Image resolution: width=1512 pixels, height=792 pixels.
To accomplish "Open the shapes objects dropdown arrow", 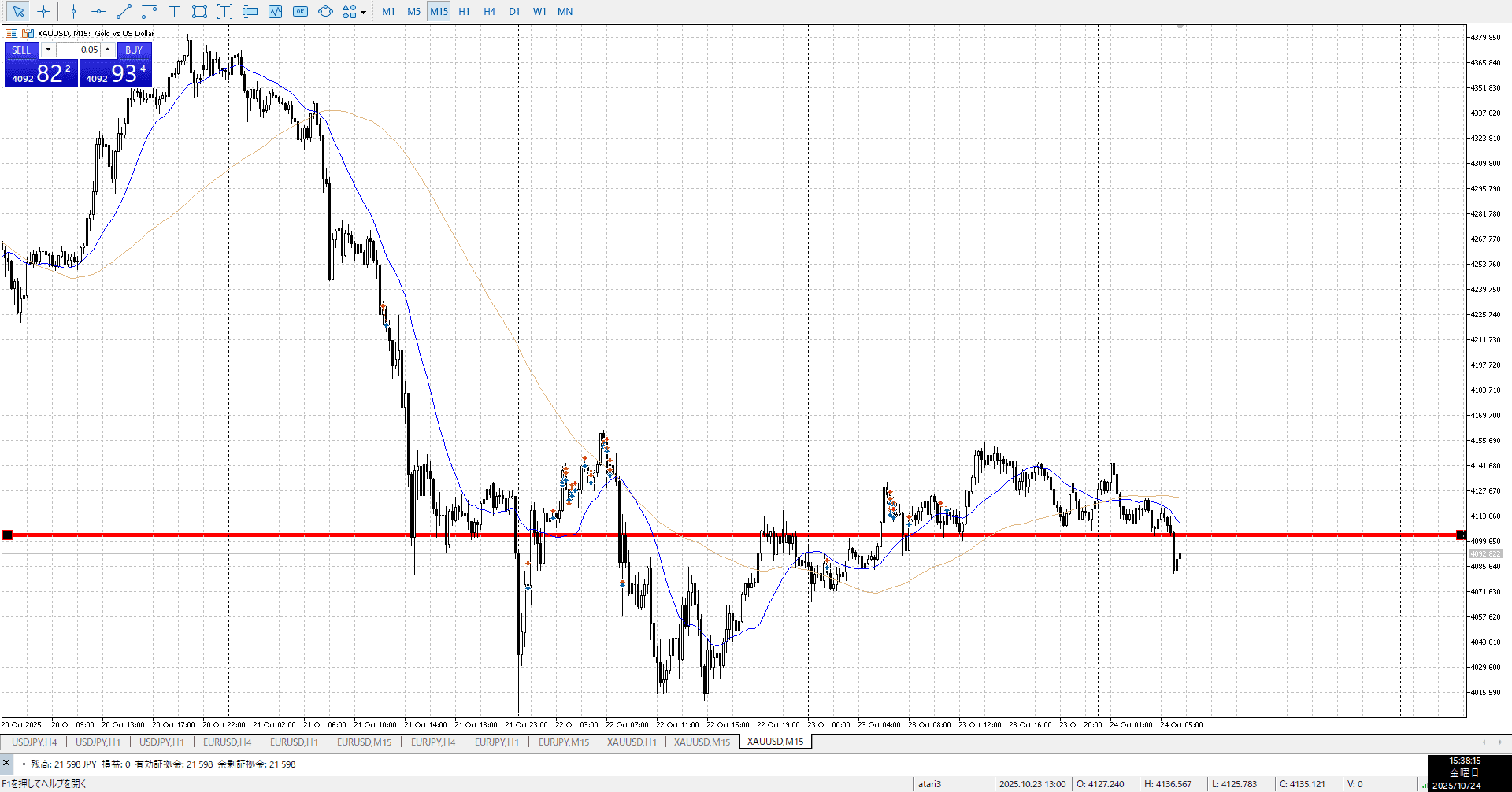I will point(363,12).
